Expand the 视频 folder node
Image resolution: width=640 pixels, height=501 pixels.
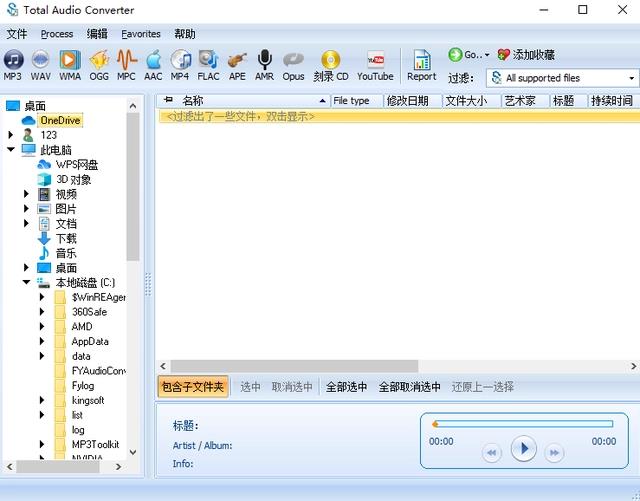(27, 194)
